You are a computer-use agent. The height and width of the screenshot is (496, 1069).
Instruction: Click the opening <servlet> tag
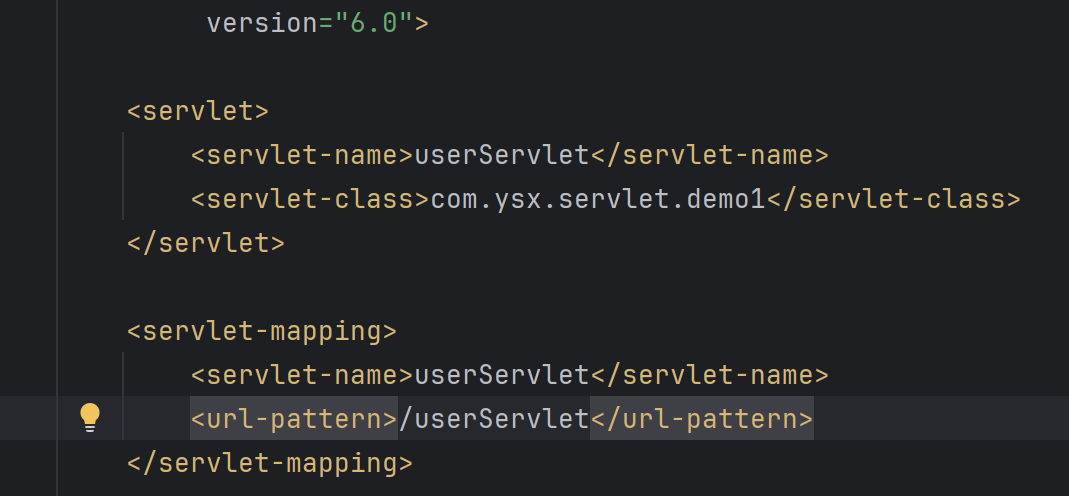coord(198,111)
